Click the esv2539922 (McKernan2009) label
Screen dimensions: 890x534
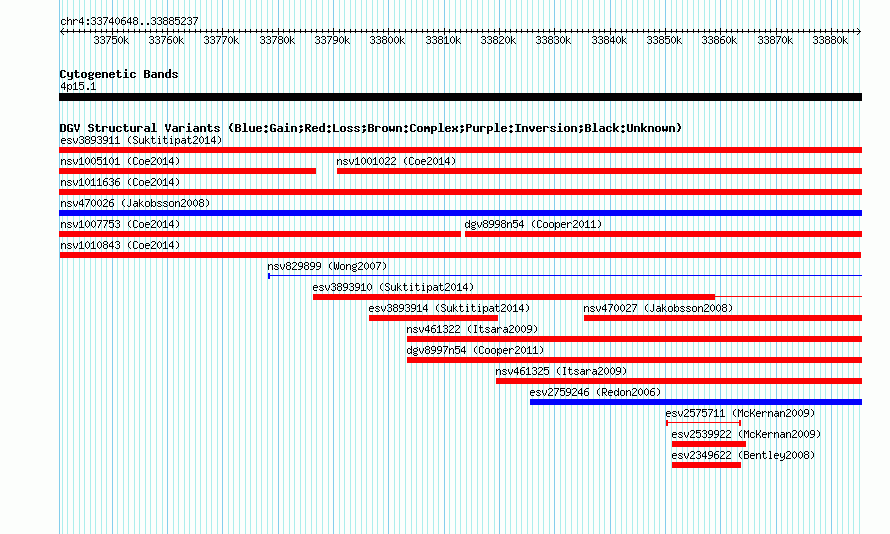tap(746, 434)
